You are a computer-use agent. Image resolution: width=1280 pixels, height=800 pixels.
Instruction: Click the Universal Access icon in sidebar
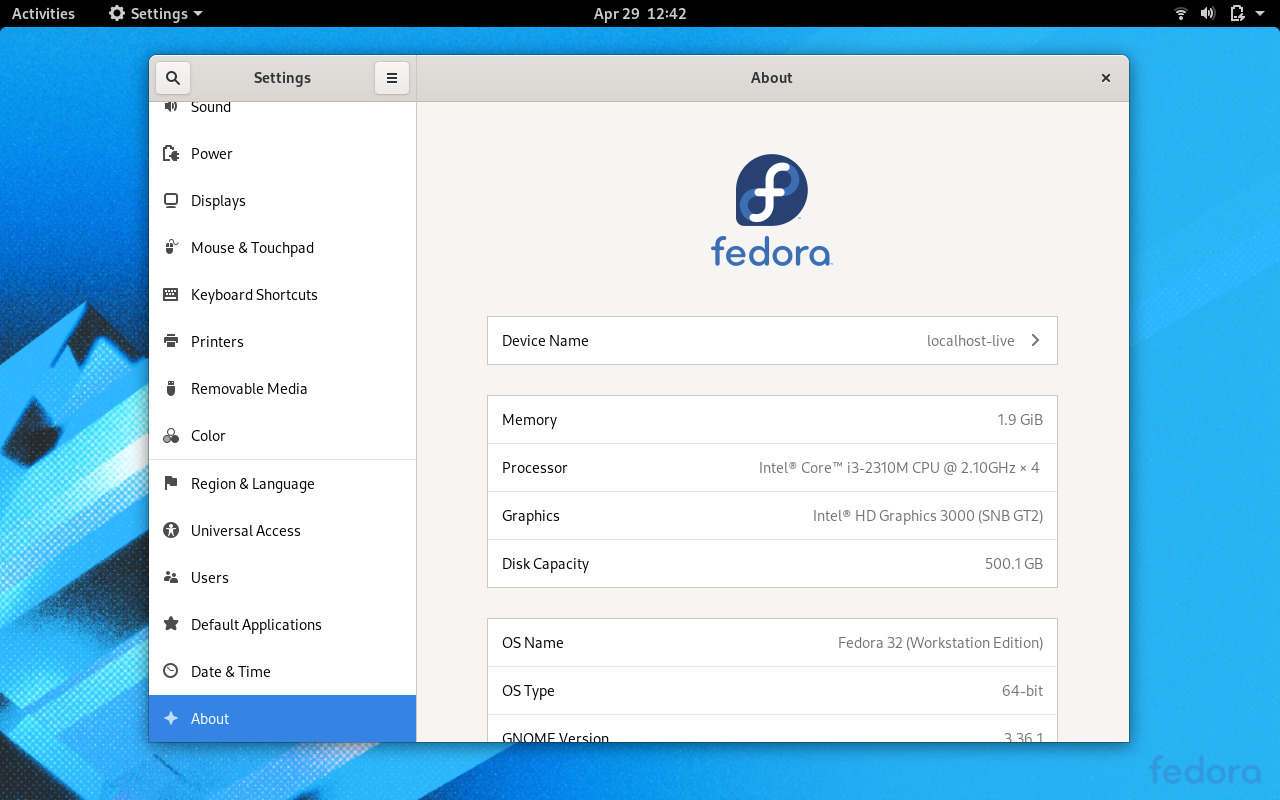(171, 531)
